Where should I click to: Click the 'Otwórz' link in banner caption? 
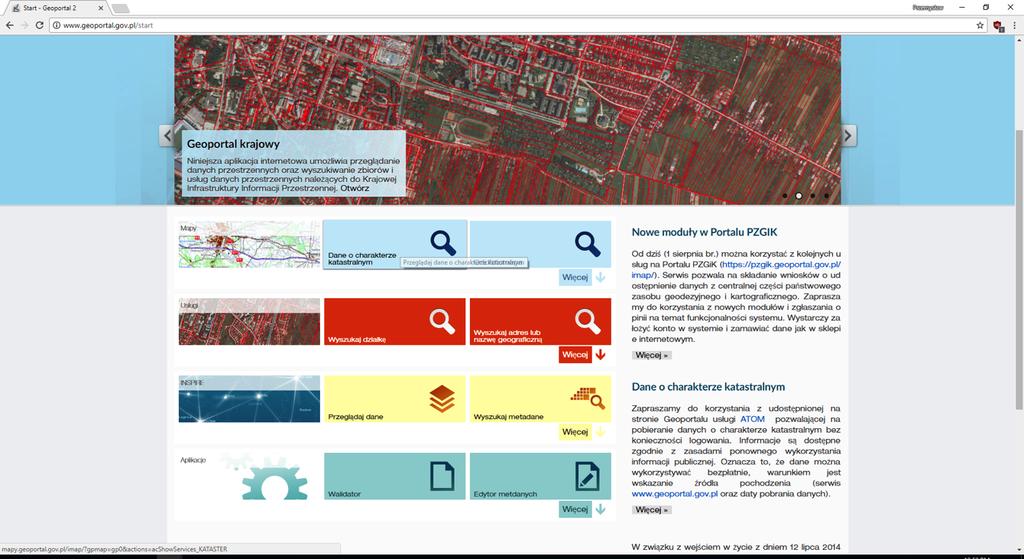[355, 187]
